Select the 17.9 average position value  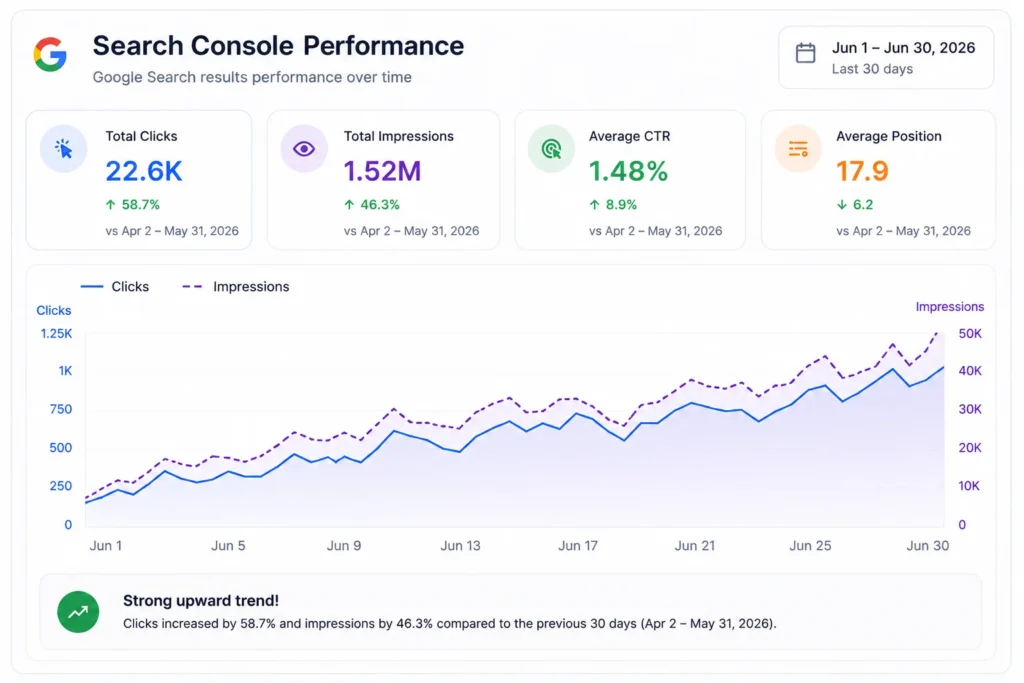click(863, 171)
